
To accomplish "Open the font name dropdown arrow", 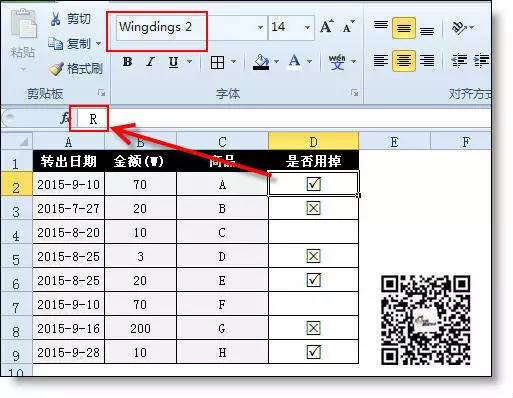I will point(260,27).
